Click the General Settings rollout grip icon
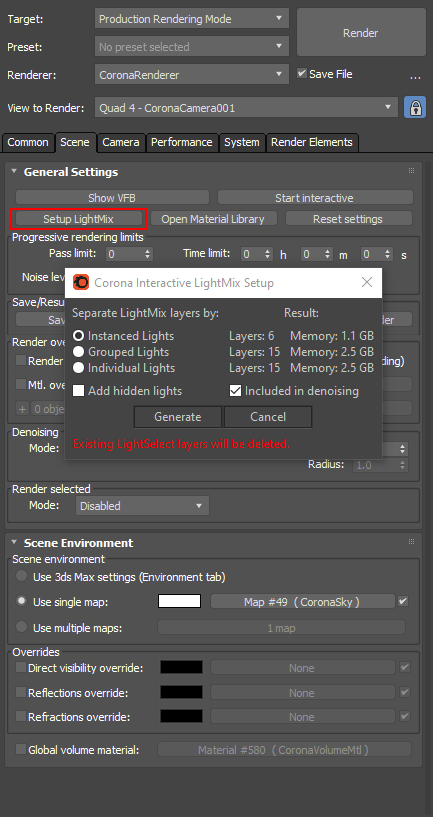This screenshot has height=817, width=433. click(x=412, y=171)
